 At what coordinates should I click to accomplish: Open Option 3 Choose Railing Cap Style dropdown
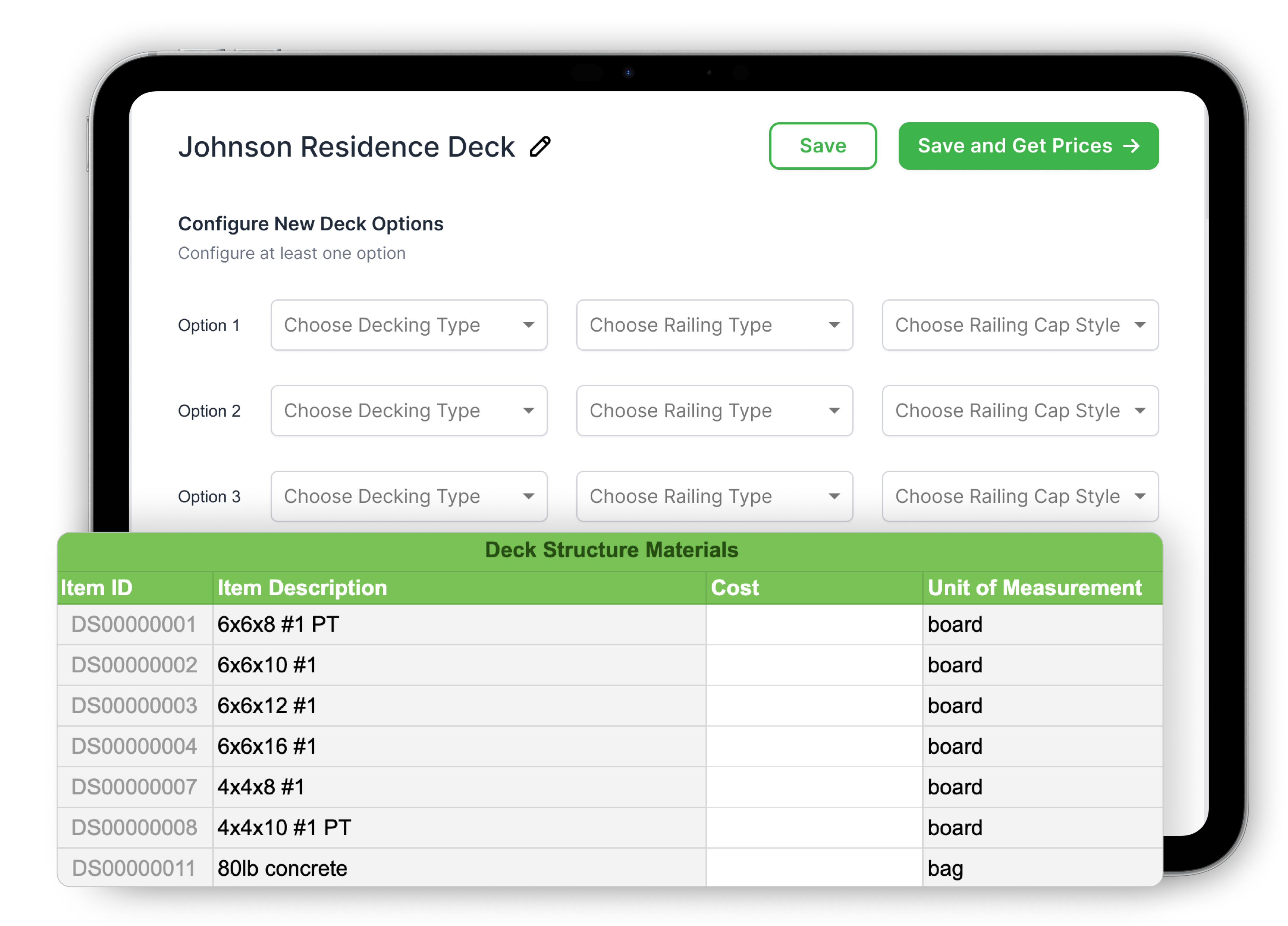(1020, 496)
